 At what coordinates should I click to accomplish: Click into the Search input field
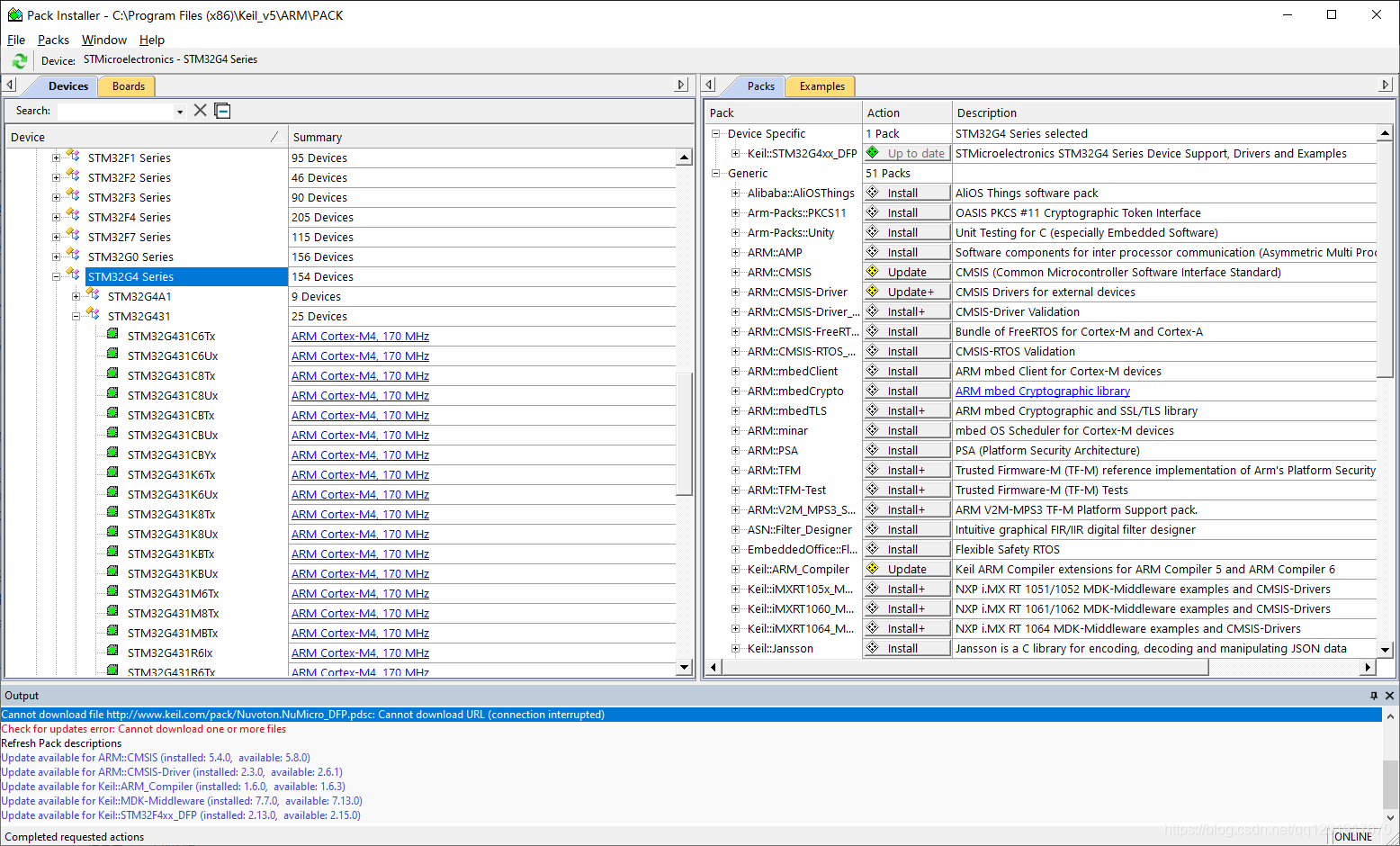pyautogui.click(x=115, y=112)
